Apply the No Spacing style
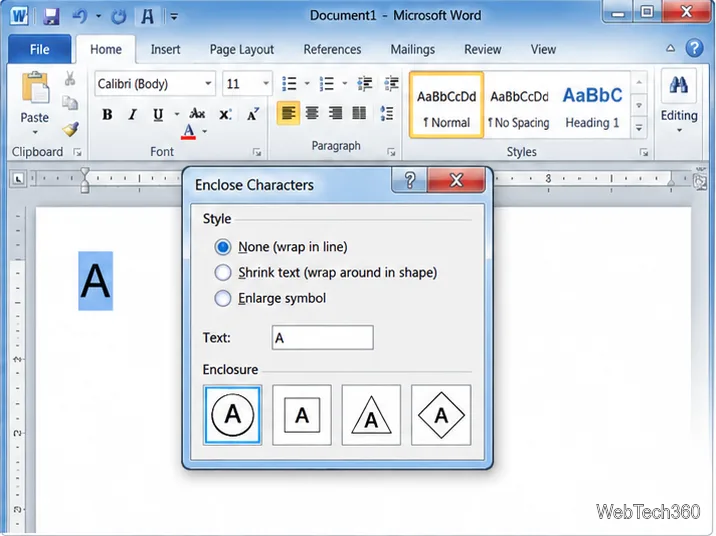Image resolution: width=716 pixels, height=536 pixels. 519,105
